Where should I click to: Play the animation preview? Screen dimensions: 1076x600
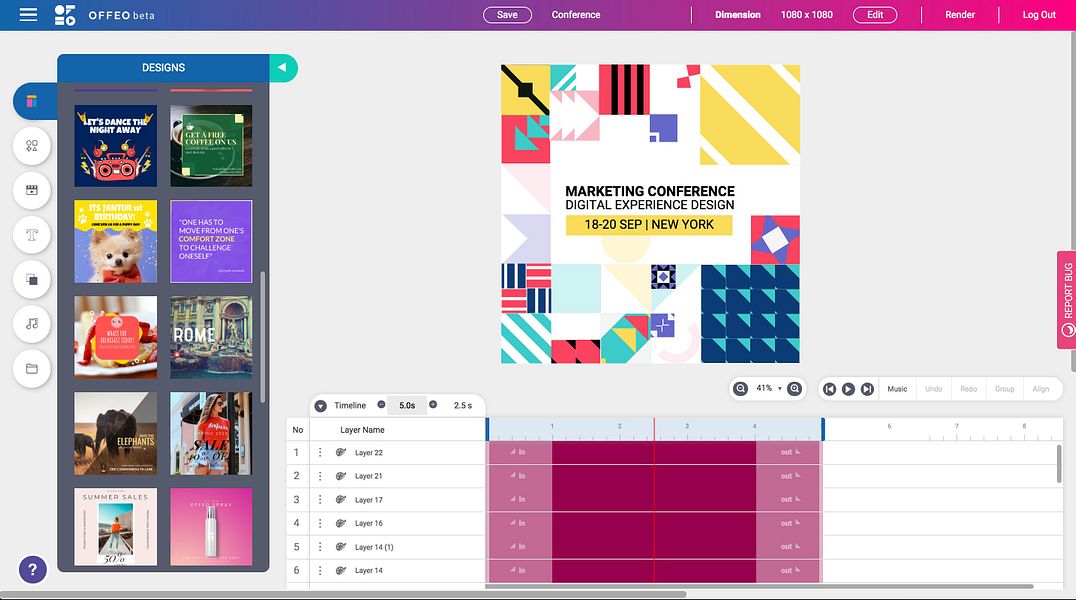pyautogui.click(x=848, y=389)
